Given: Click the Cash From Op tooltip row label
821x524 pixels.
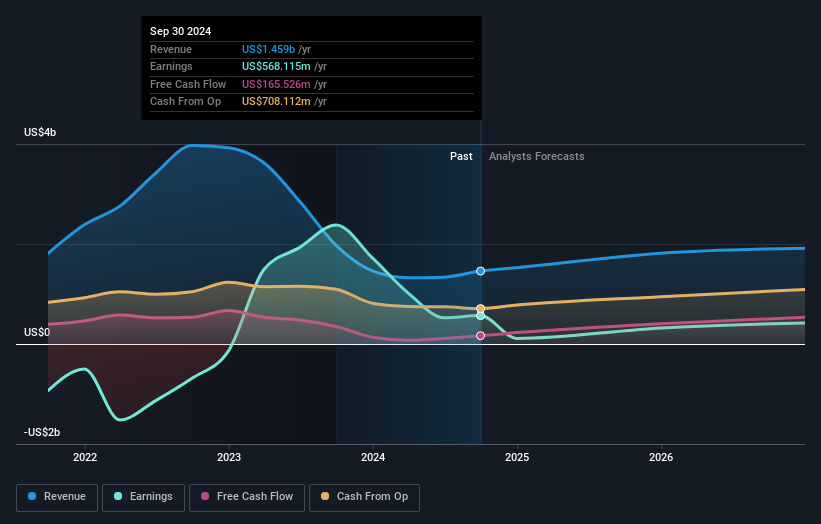Looking at the screenshot, I should (185, 102).
